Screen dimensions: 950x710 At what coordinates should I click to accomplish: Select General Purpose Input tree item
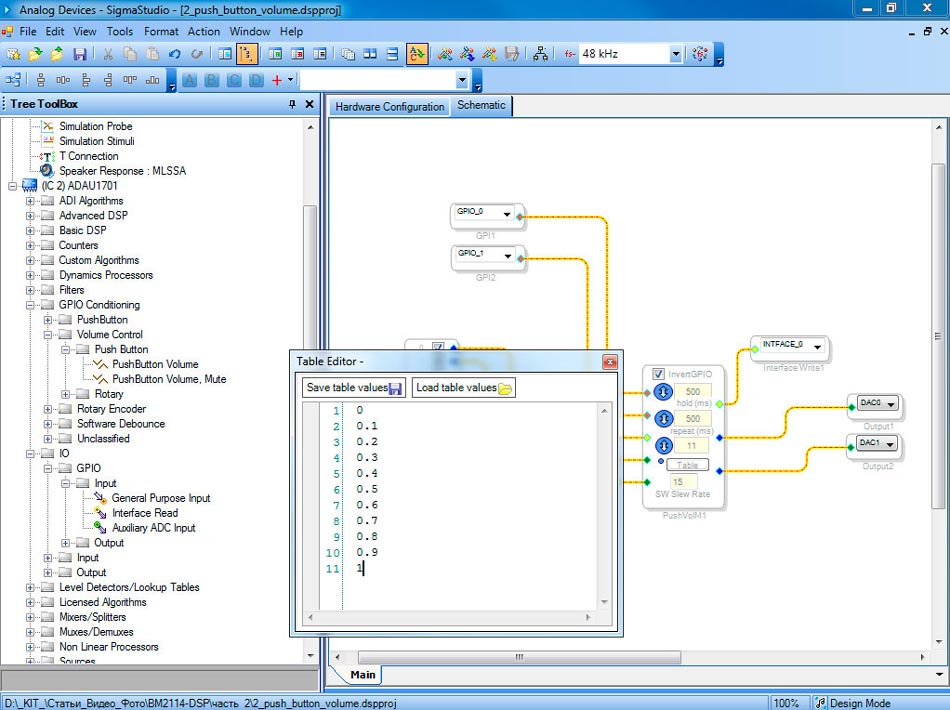[161, 498]
